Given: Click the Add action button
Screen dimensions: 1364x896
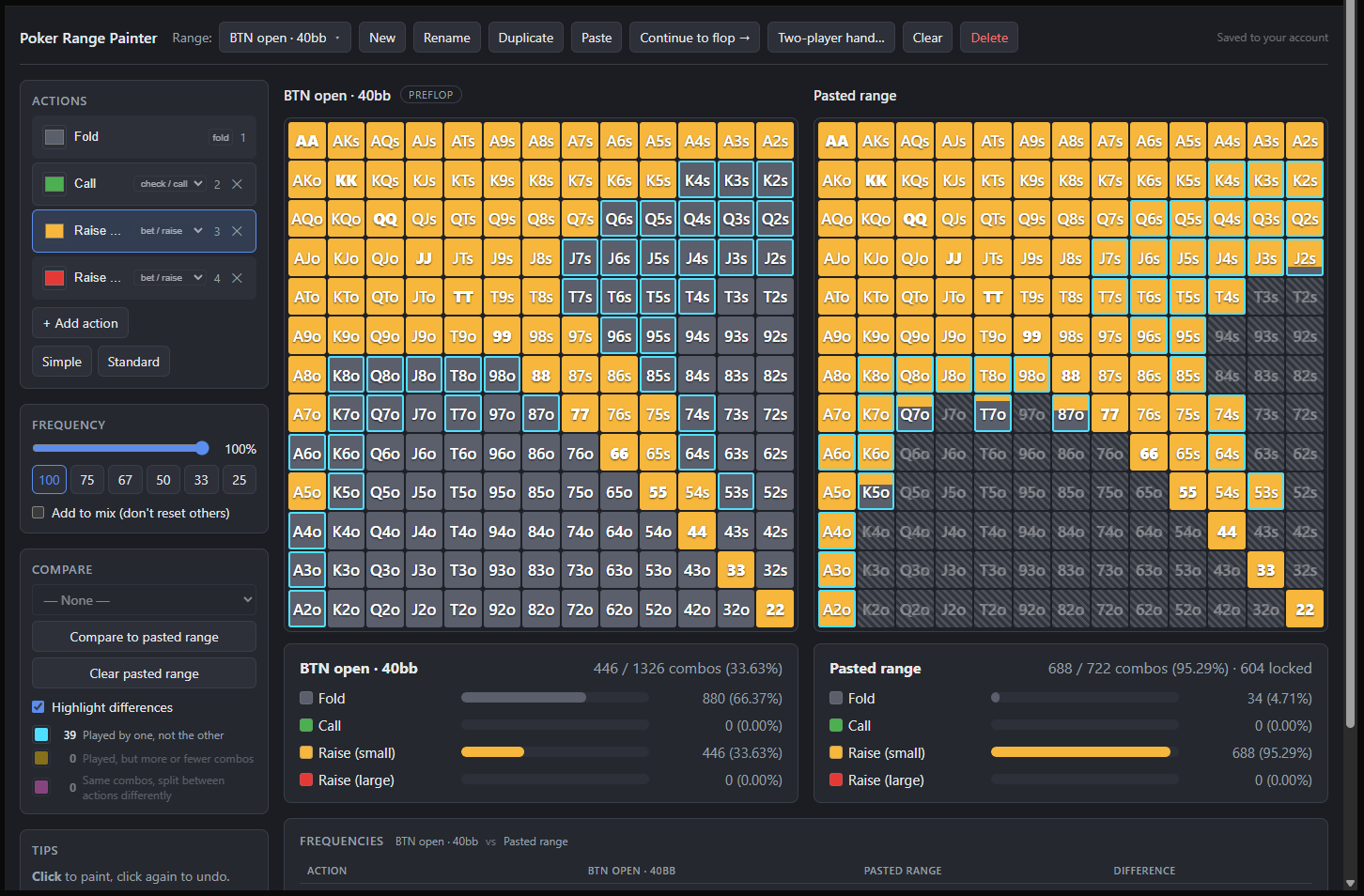Looking at the screenshot, I should tap(80, 323).
